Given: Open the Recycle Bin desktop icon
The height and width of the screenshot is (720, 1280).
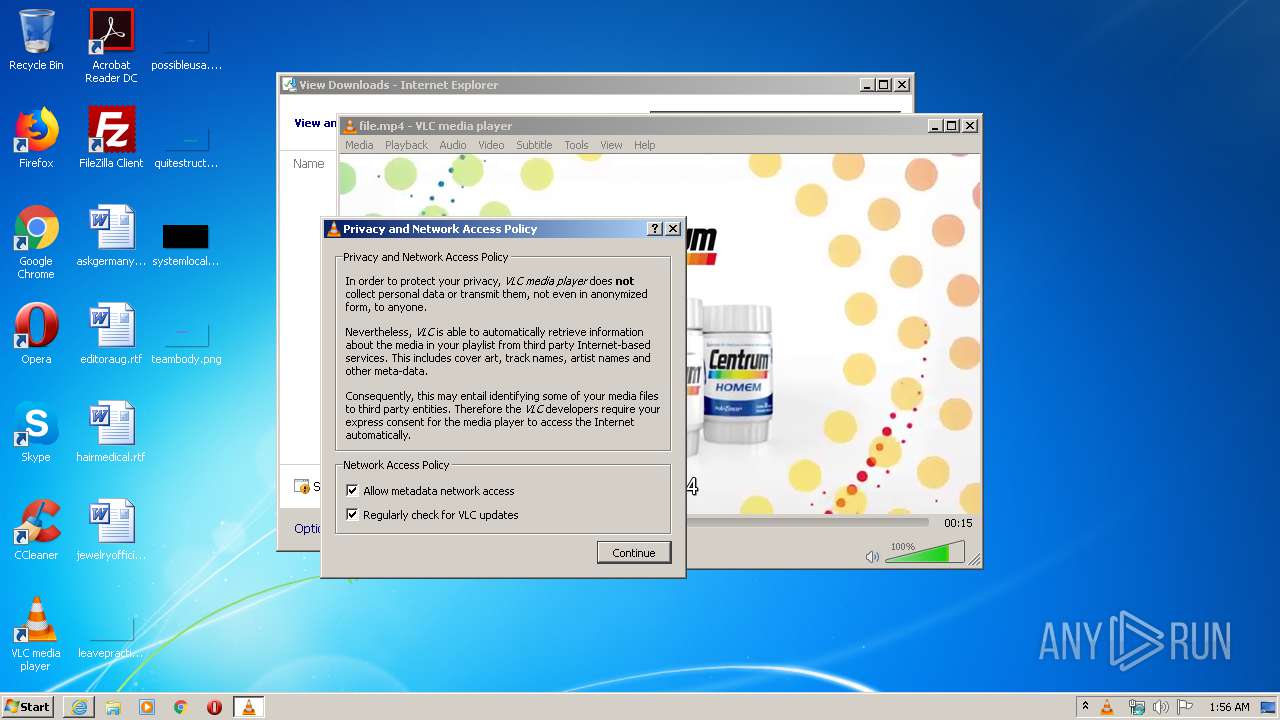Looking at the screenshot, I should [x=36, y=40].
